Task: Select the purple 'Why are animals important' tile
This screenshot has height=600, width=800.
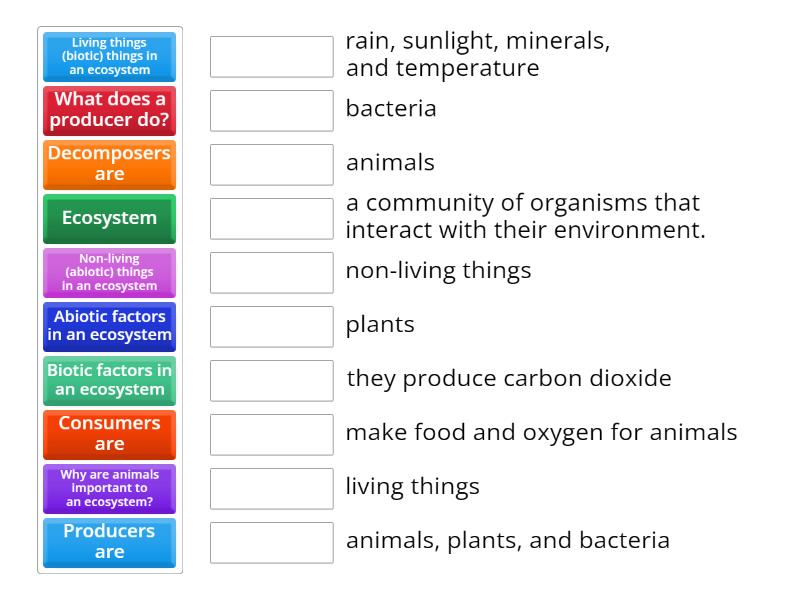Action: pyautogui.click(x=108, y=488)
